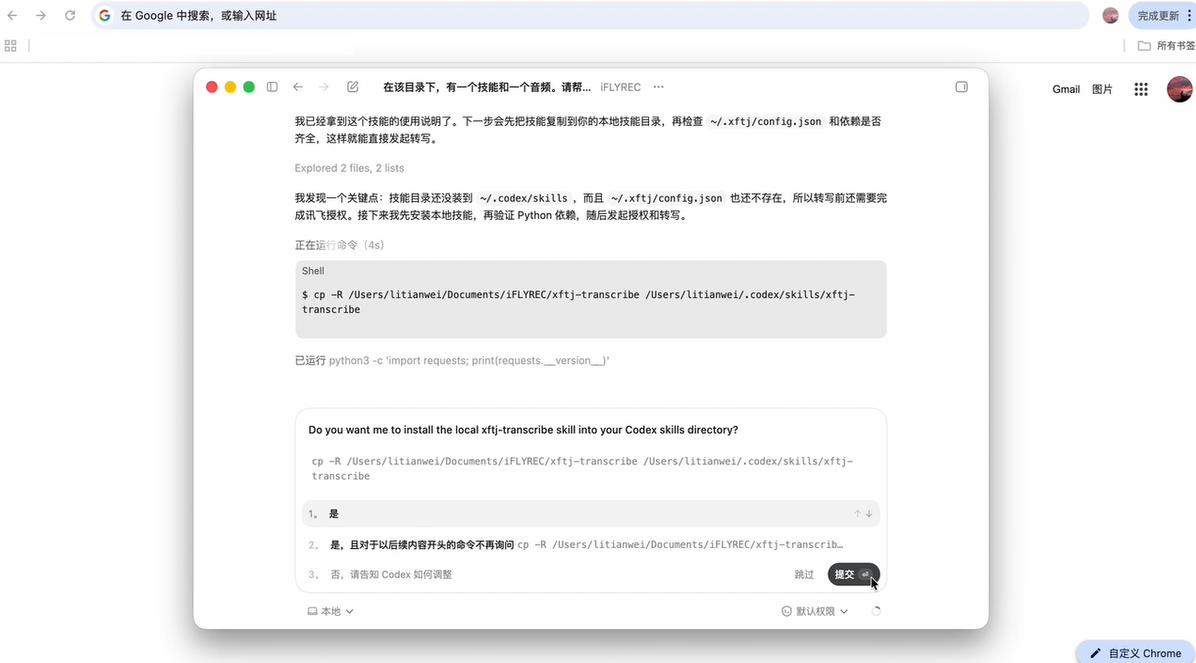Viewport: 1196px width, 663px height.
Task: Click the iFLYREC project label
Action: [x=620, y=87]
